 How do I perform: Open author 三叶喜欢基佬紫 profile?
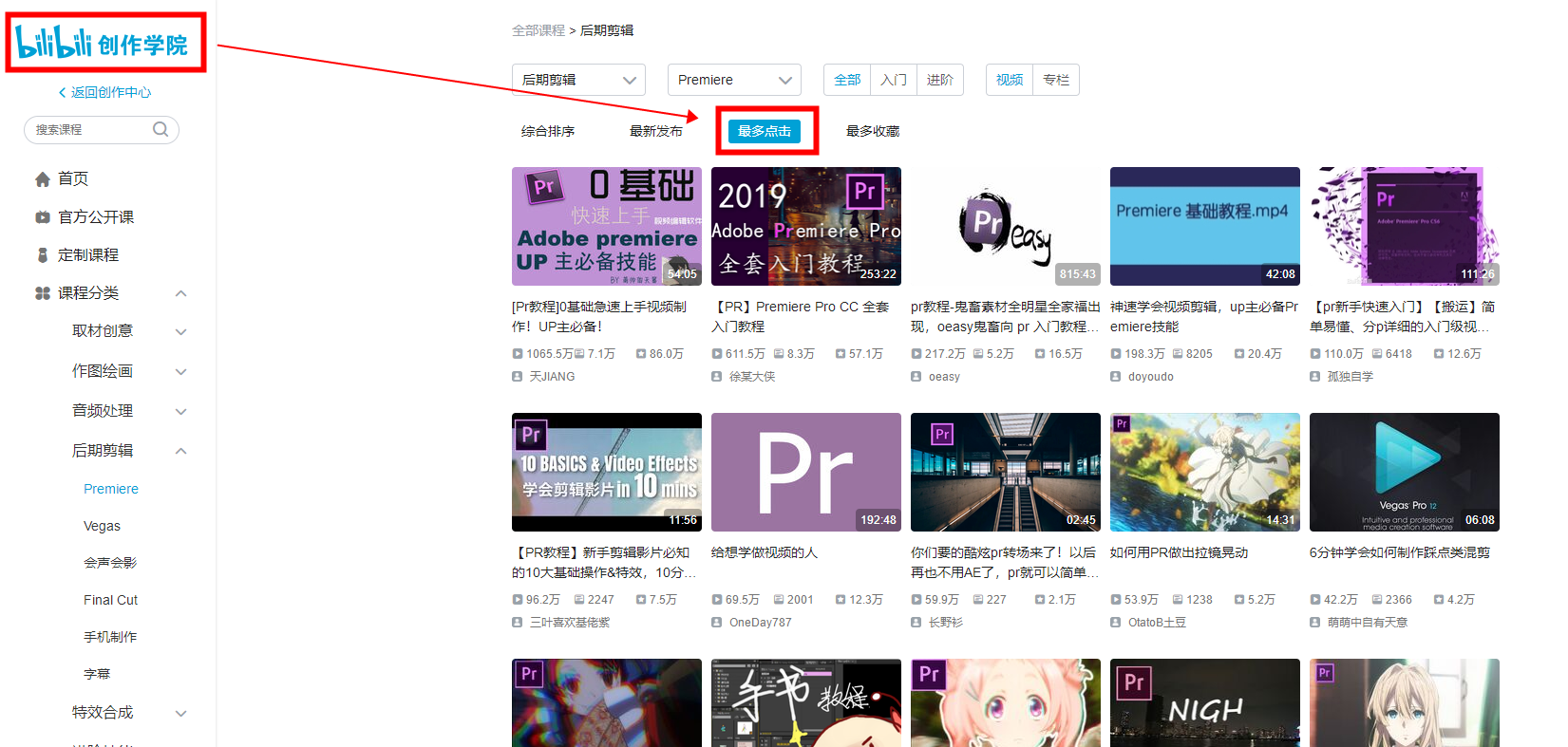click(570, 623)
